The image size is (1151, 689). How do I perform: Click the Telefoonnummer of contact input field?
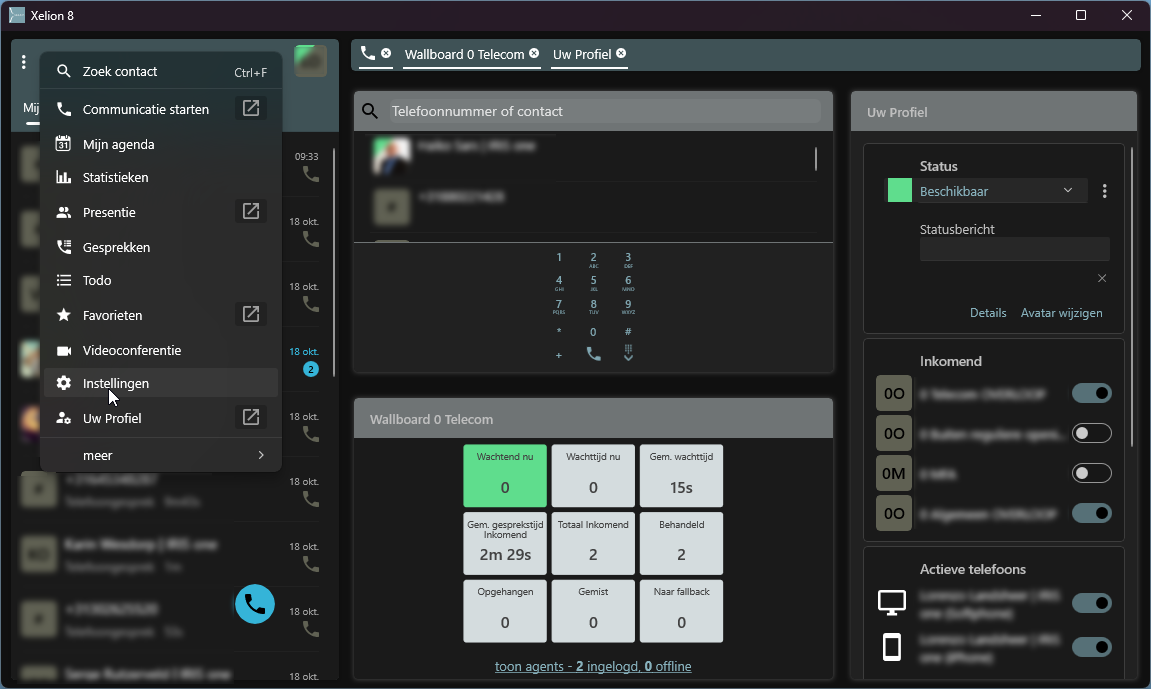pos(605,112)
